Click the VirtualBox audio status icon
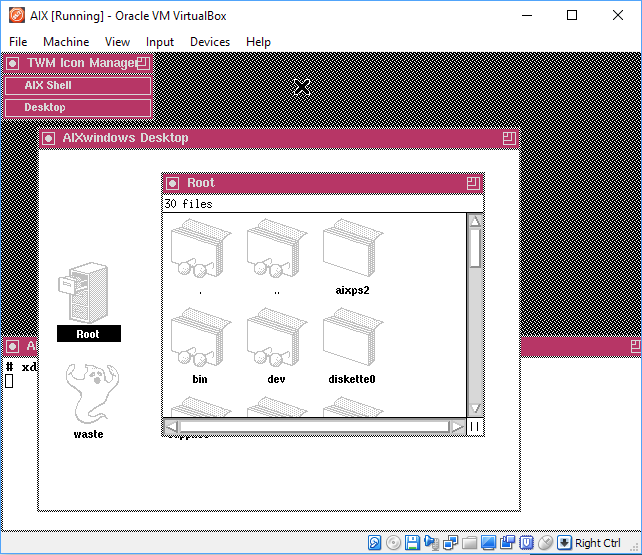The height and width of the screenshot is (555, 642). (x=432, y=543)
